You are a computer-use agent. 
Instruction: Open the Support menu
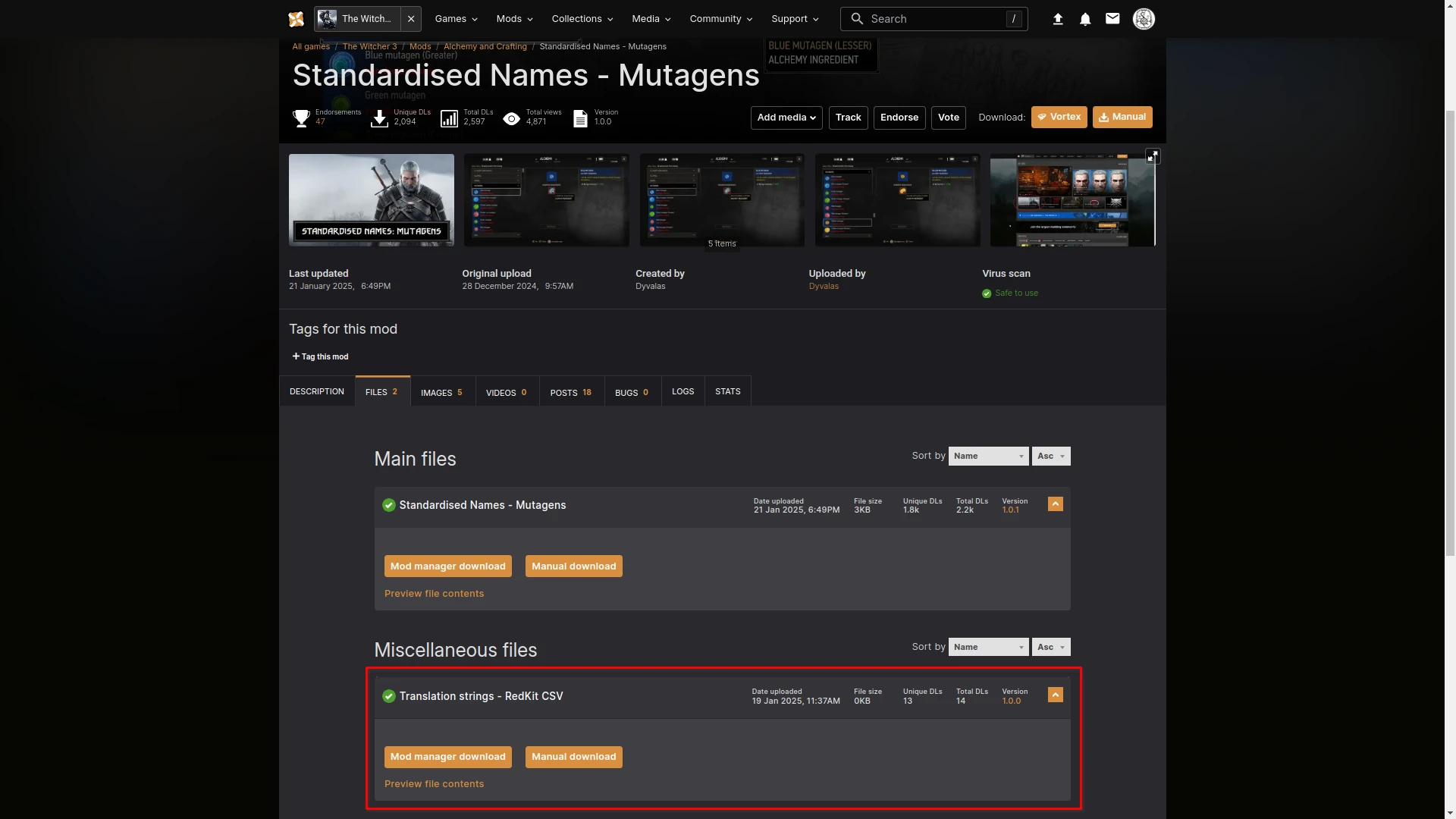coord(795,19)
